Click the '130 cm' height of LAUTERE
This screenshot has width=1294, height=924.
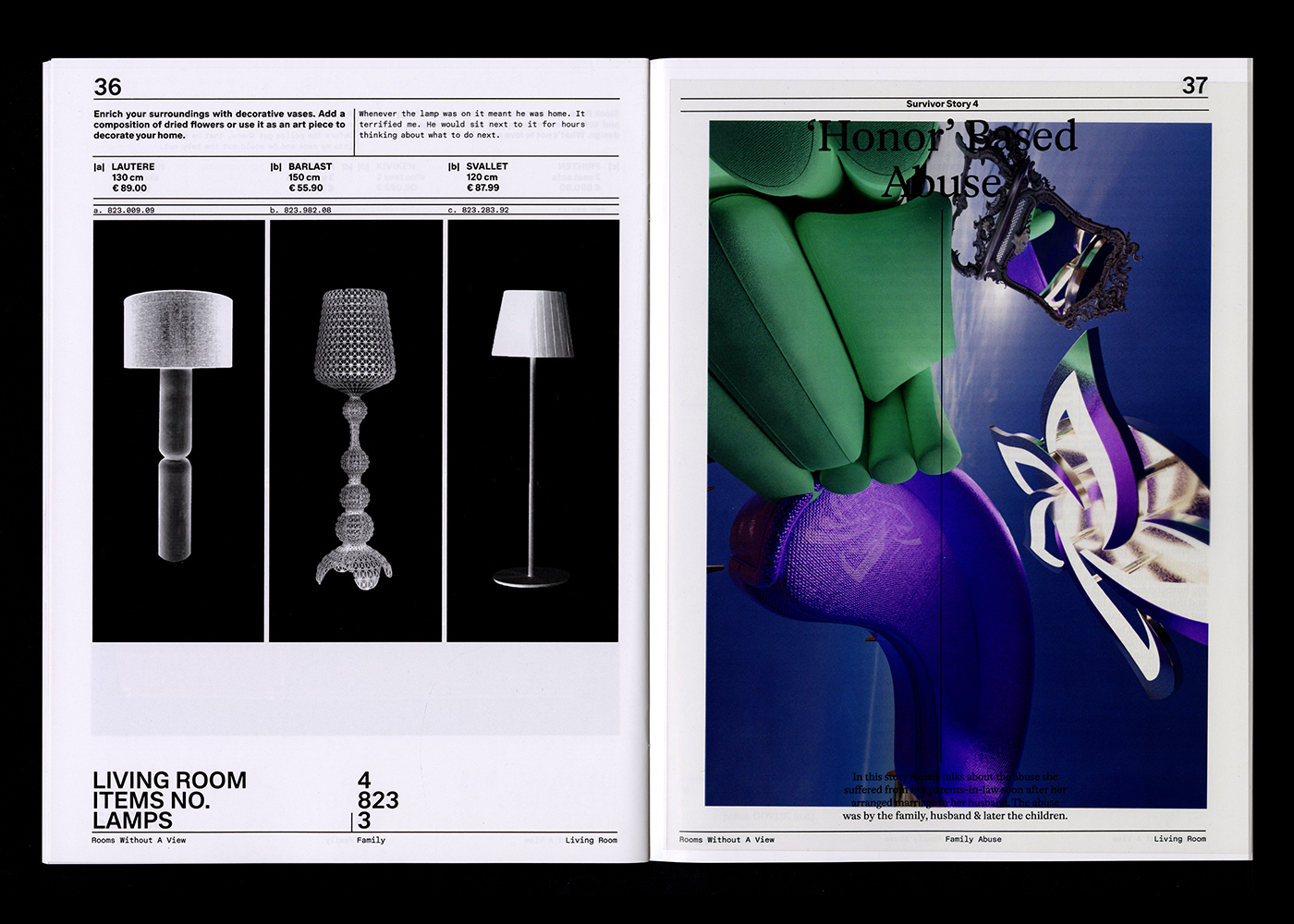point(128,177)
